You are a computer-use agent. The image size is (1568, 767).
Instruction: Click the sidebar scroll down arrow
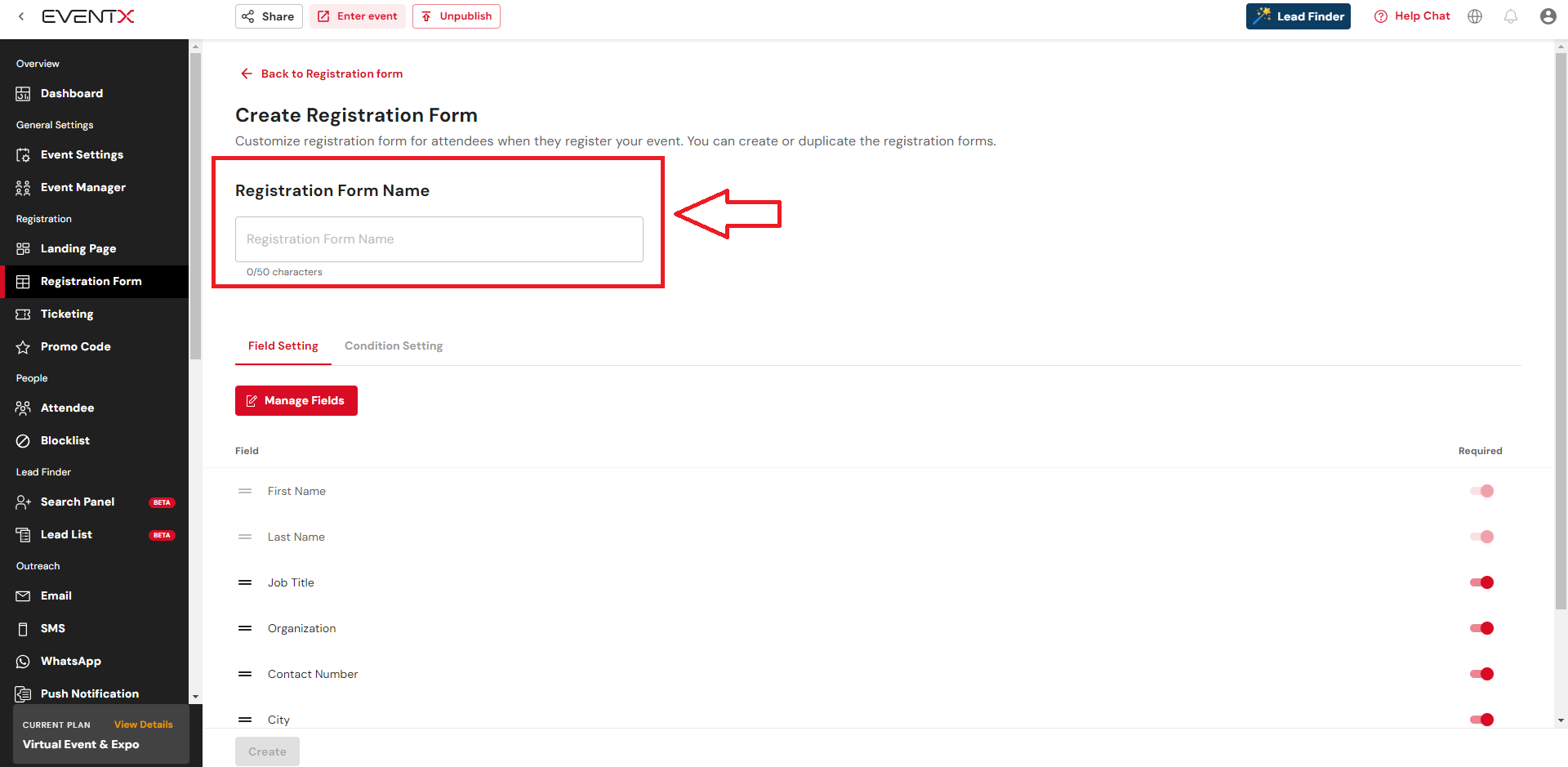(195, 697)
